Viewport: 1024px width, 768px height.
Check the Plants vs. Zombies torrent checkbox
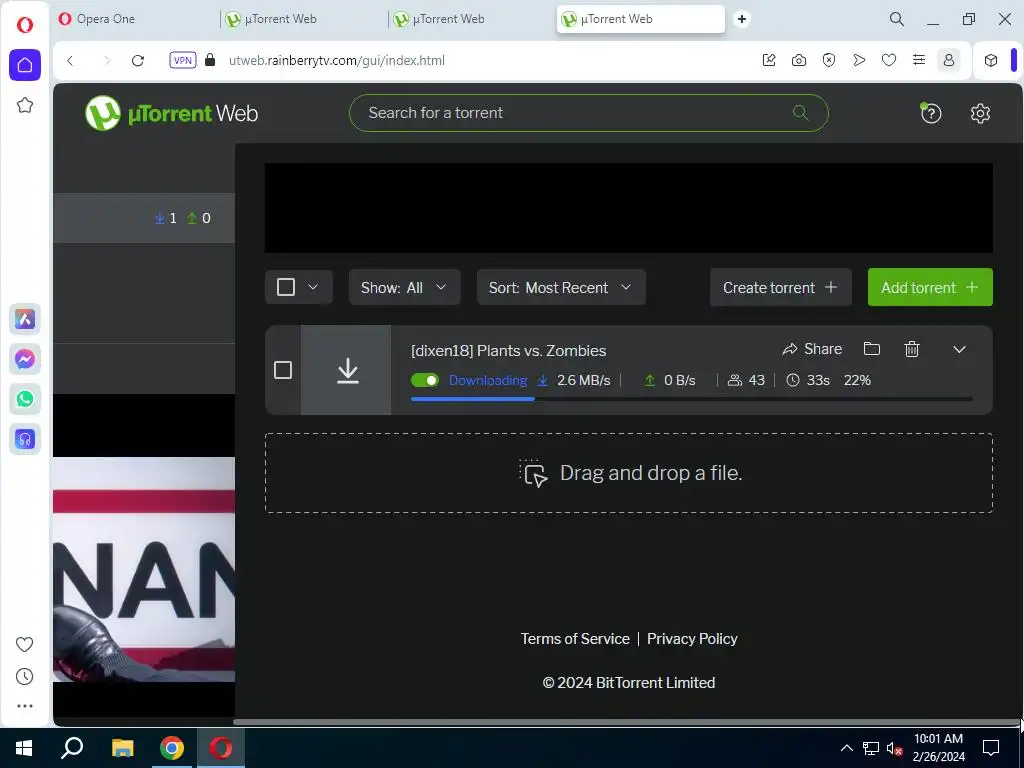[x=283, y=370]
